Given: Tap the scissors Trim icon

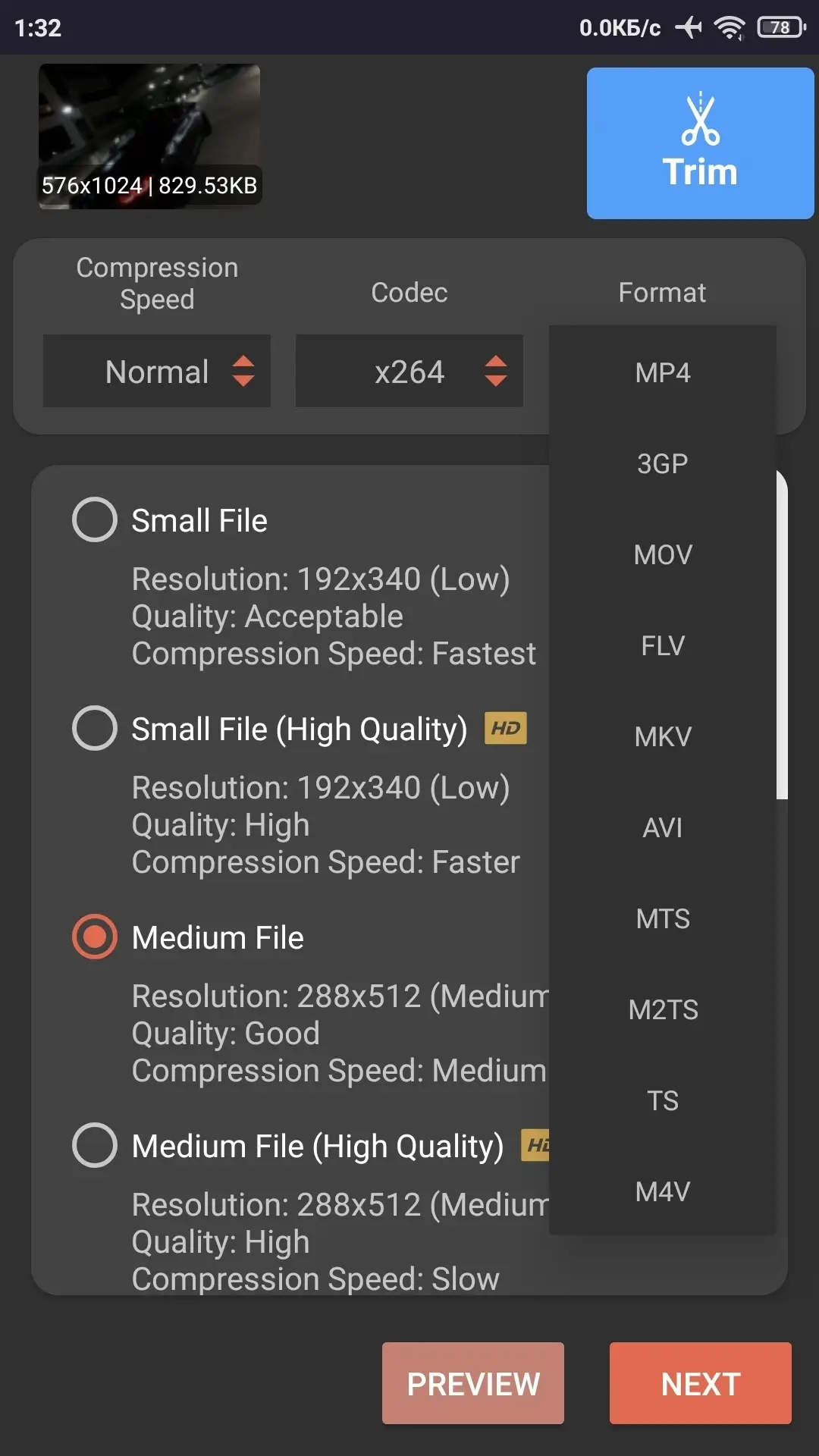Looking at the screenshot, I should (700, 120).
